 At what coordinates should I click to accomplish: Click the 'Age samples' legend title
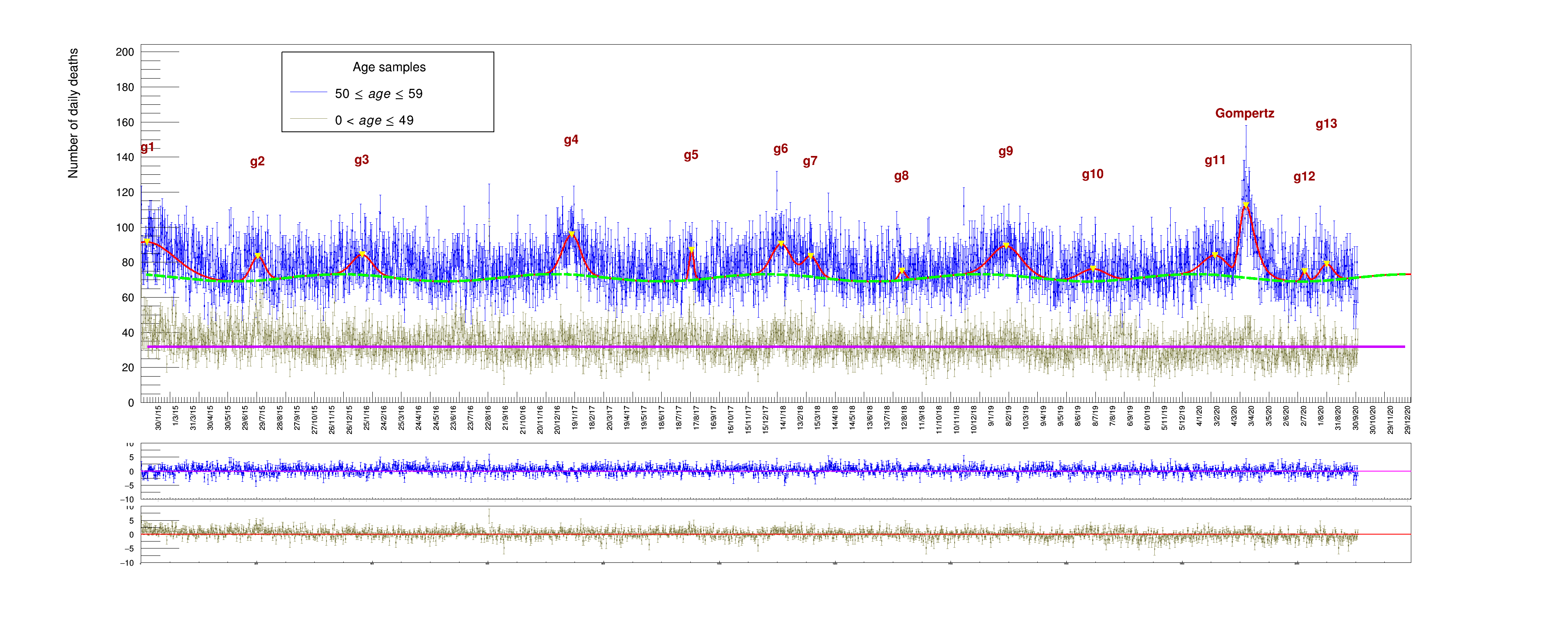point(389,67)
